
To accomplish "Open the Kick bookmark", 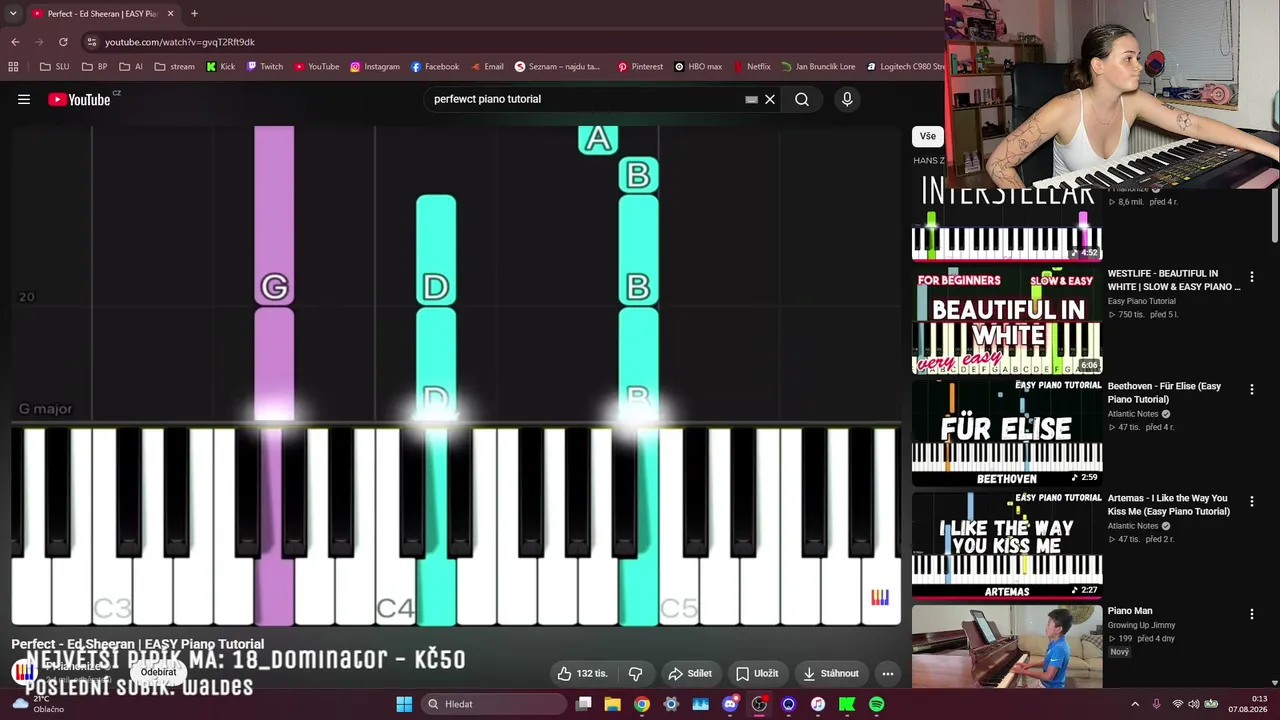I will 220,67.
